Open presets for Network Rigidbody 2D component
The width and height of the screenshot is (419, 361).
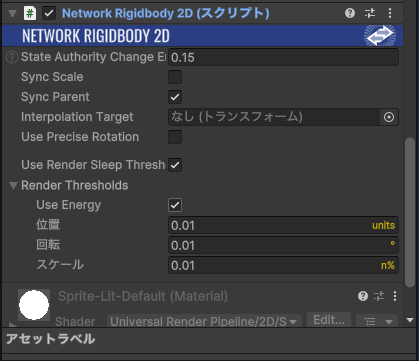point(370,13)
